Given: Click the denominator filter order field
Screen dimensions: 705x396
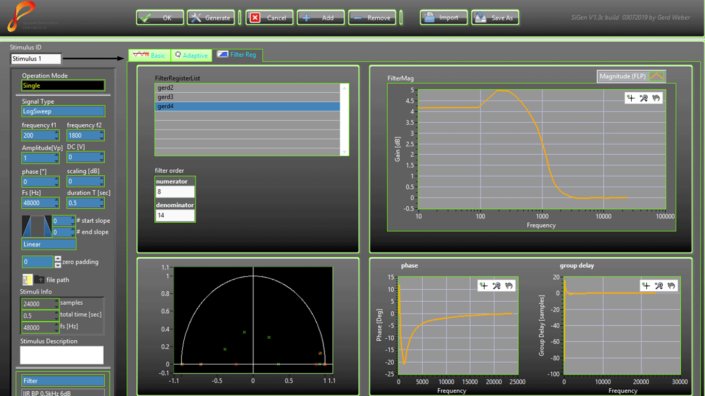Looking at the screenshot, I should click(x=175, y=215).
